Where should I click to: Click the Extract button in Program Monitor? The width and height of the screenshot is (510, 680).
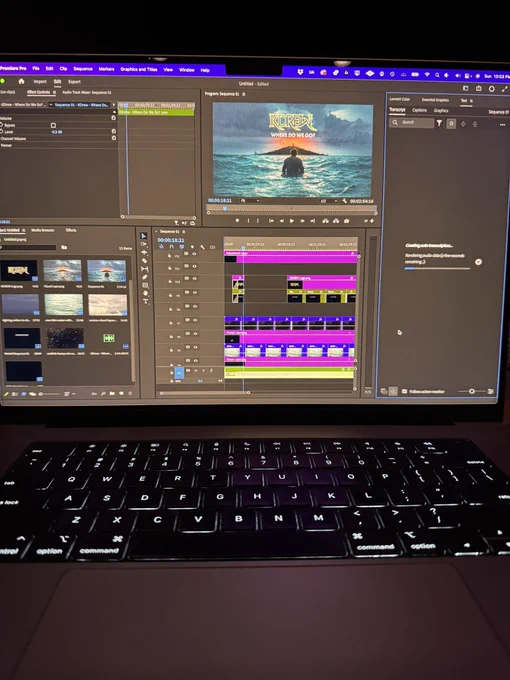coord(336,221)
